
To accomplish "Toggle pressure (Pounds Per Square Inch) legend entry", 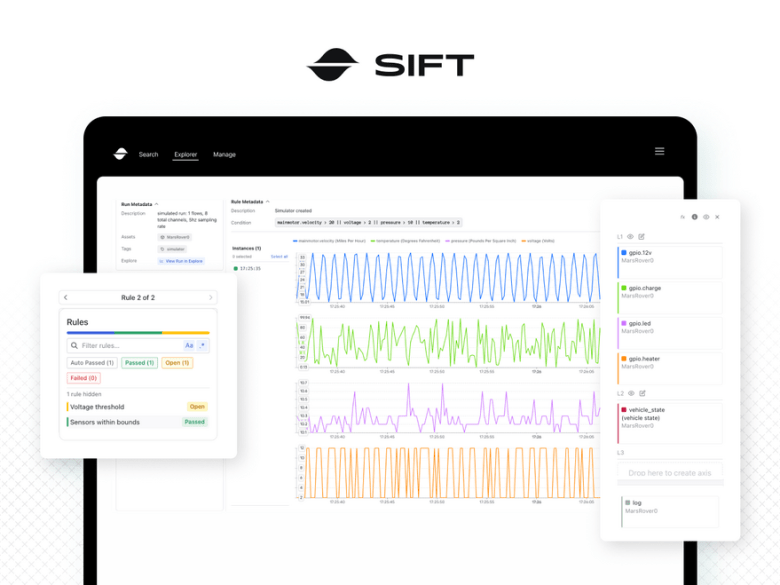I will pyautogui.click(x=481, y=241).
